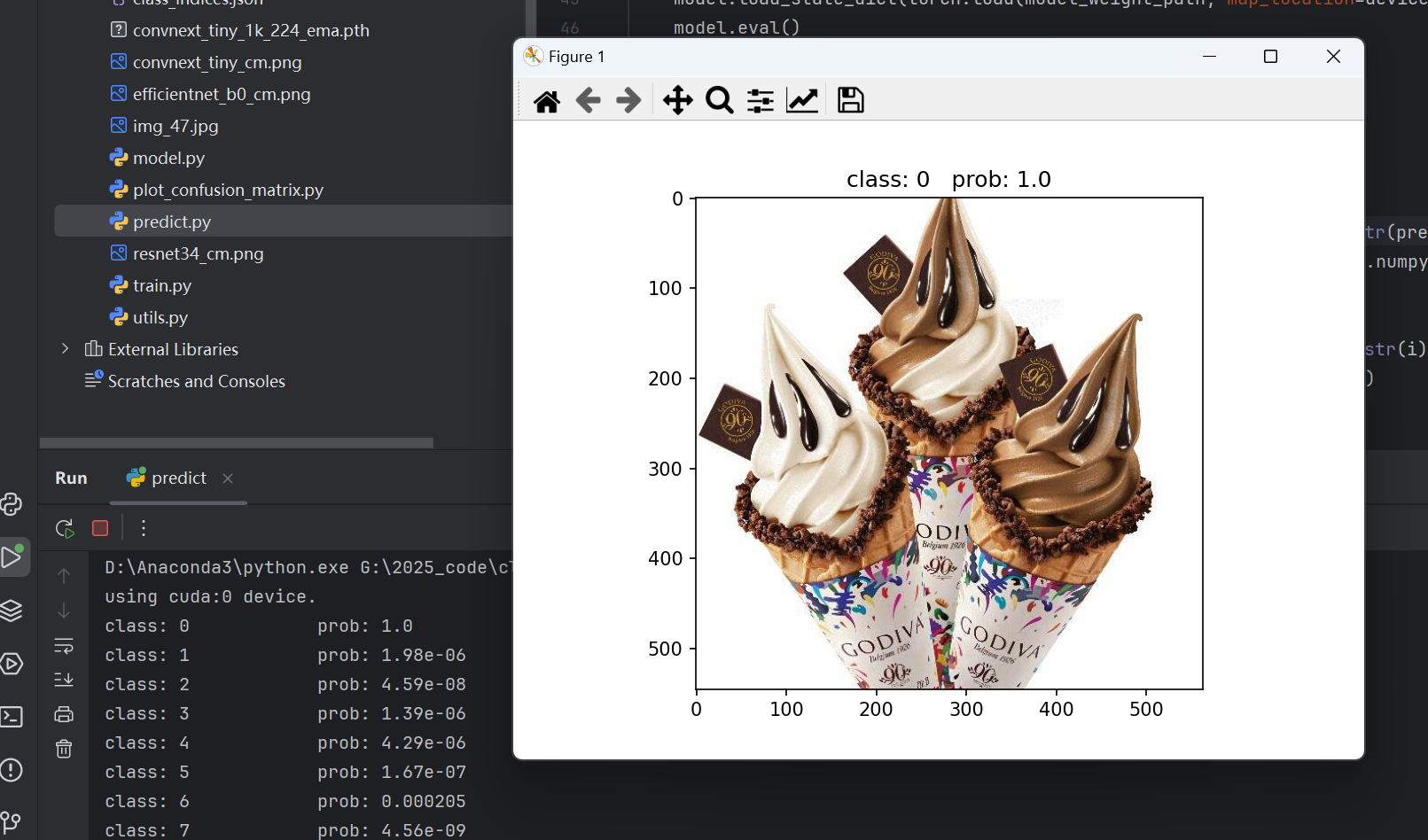This screenshot has height=840, width=1428.
Task: Activate the Pan axes tool
Action: (x=678, y=101)
